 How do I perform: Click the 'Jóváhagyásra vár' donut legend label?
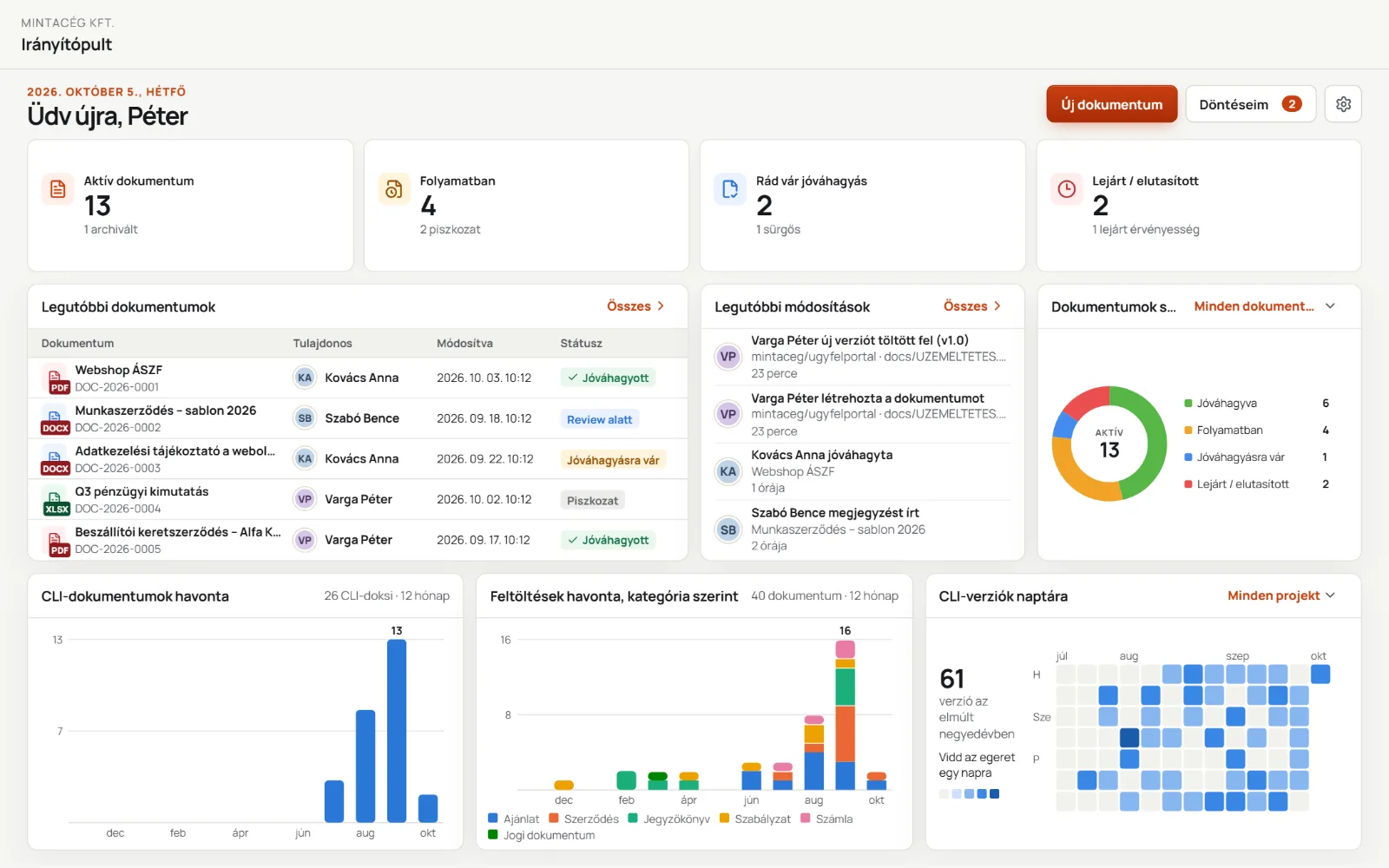click(1241, 457)
